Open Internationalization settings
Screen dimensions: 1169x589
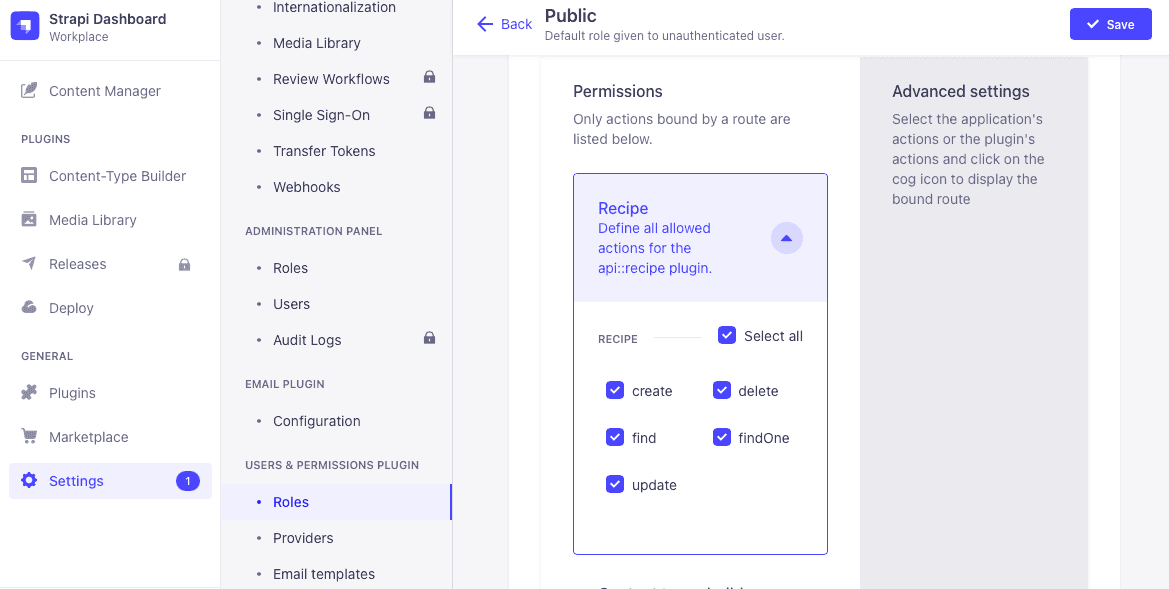pyautogui.click(x=336, y=7)
